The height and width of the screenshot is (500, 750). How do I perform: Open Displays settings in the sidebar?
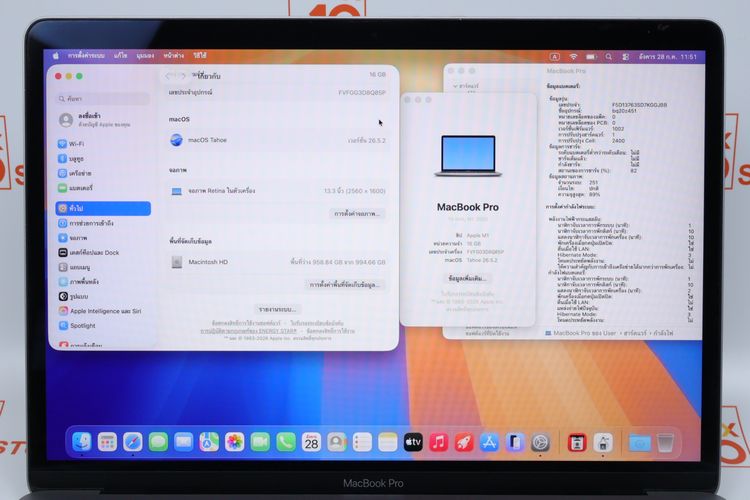[x=73, y=238]
